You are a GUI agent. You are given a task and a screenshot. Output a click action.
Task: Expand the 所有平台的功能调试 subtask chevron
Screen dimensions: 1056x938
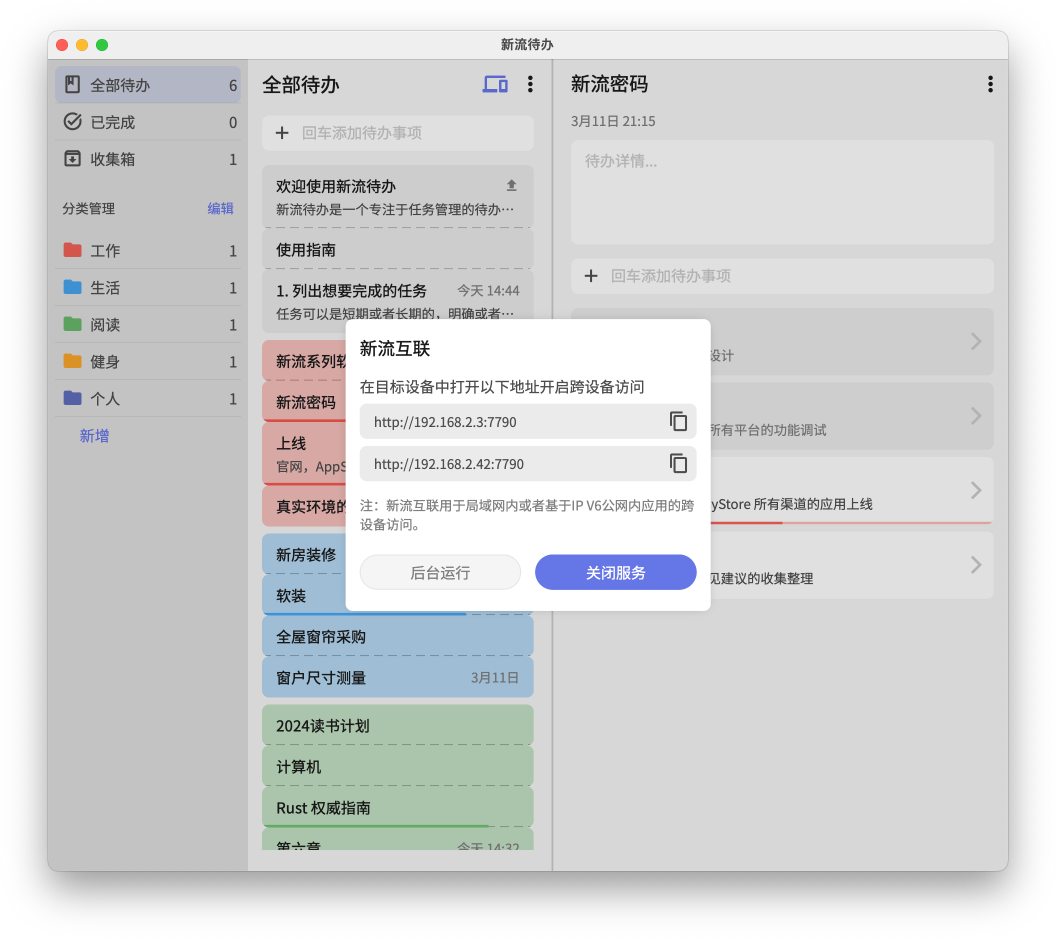click(975, 415)
